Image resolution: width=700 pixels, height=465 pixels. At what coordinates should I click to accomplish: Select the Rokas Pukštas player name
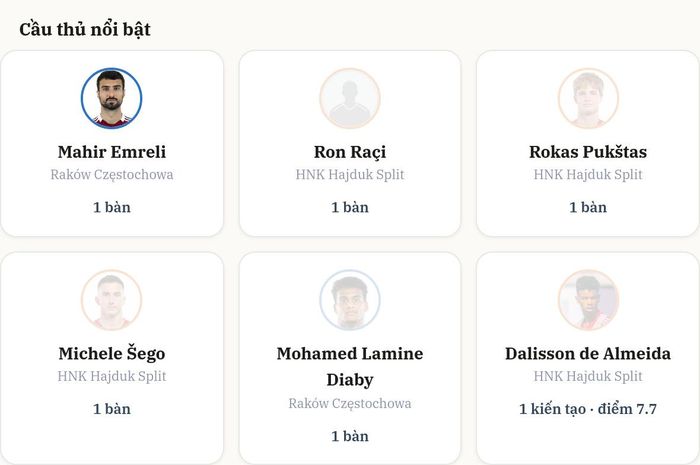pos(588,152)
